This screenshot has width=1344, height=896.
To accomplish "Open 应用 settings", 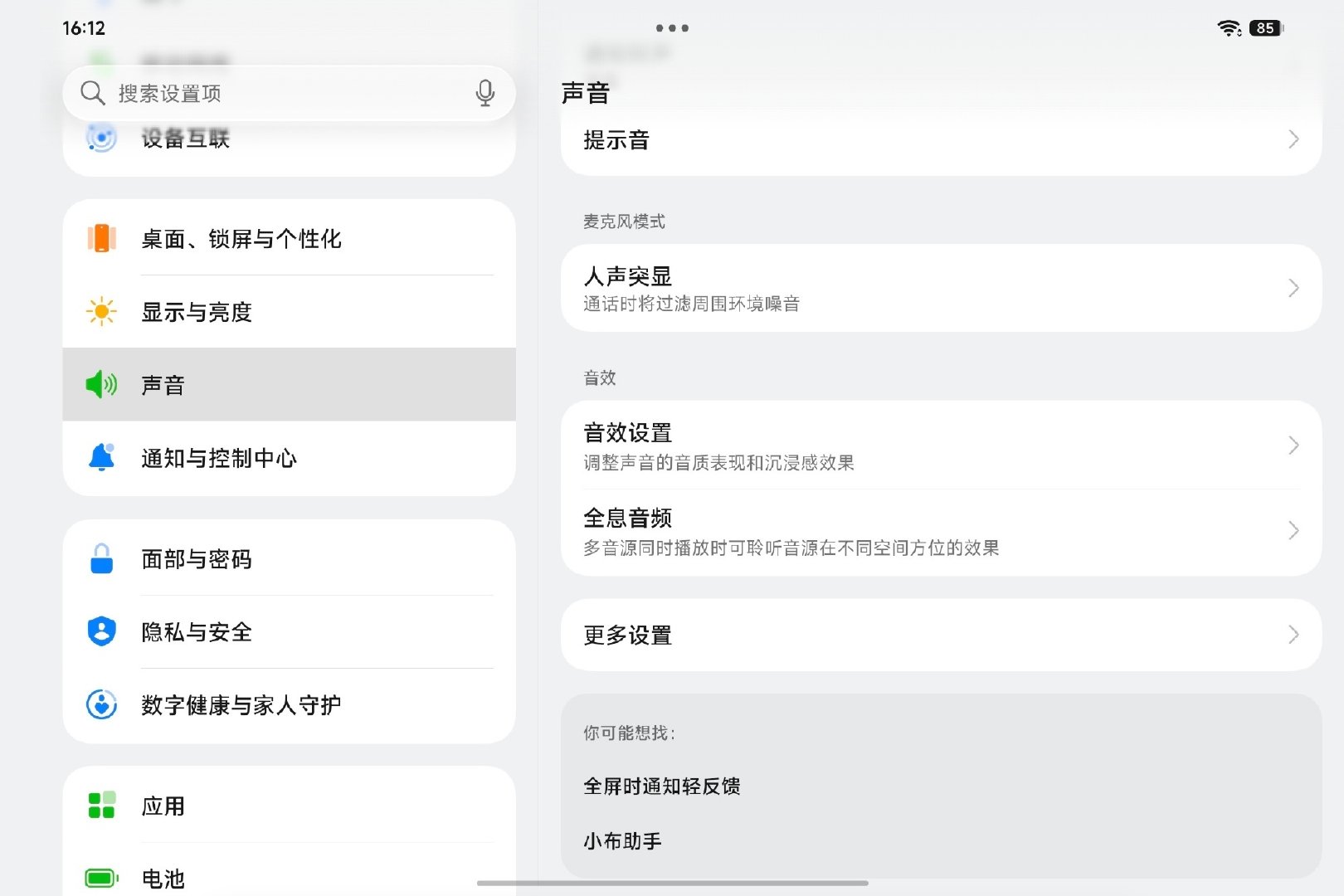I will click(289, 806).
